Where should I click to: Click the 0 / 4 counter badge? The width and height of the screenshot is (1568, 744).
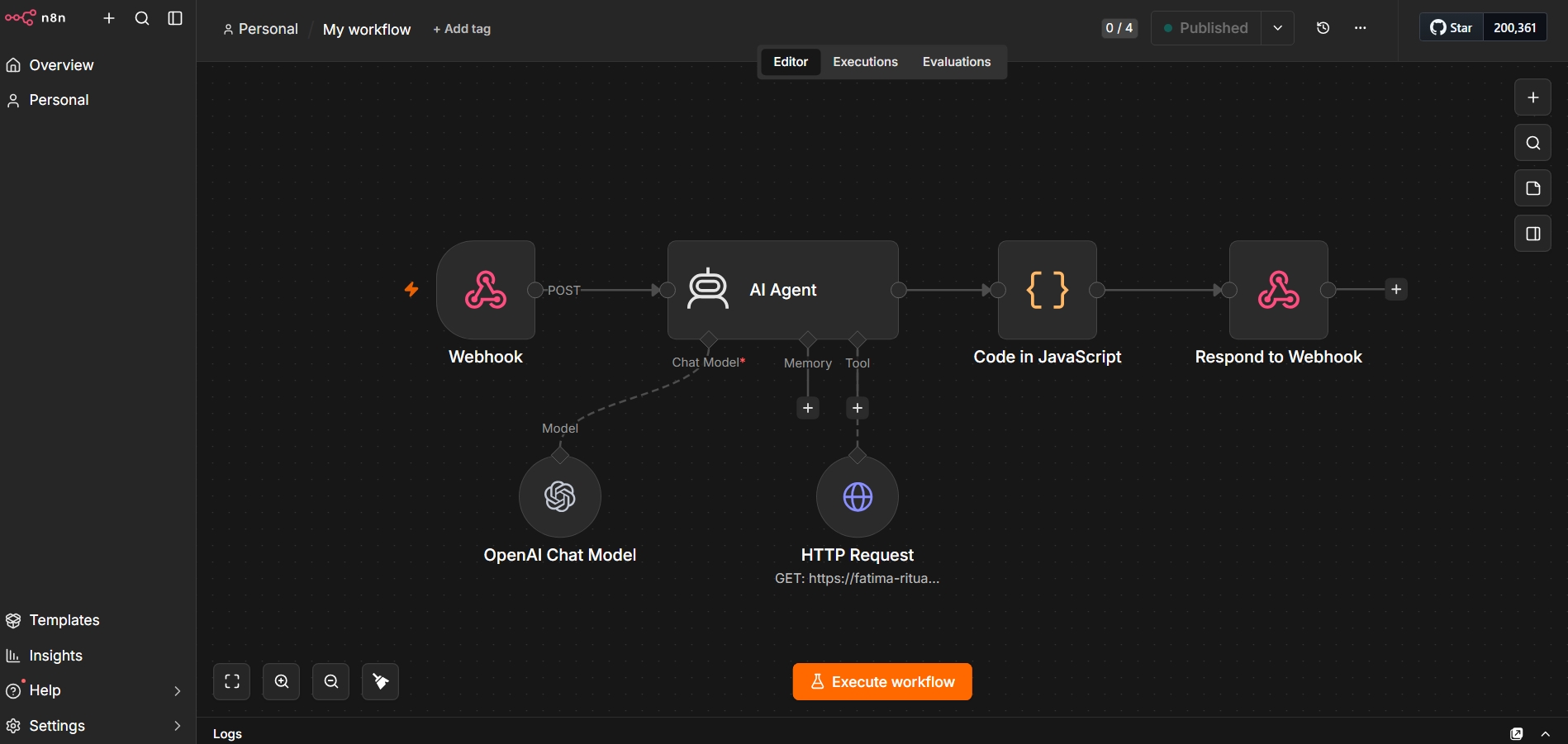[x=1119, y=28]
